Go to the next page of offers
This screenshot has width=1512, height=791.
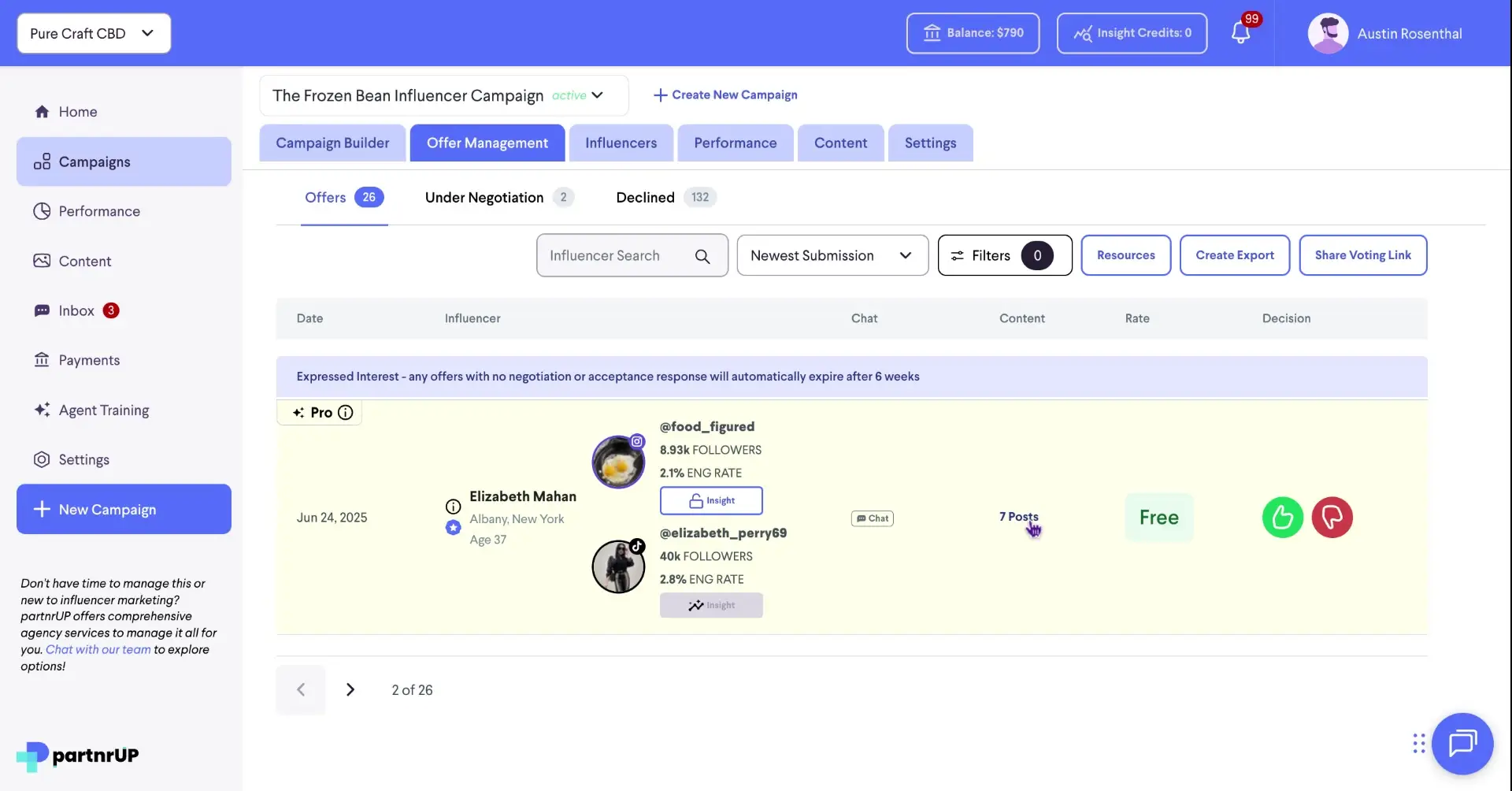pyautogui.click(x=350, y=689)
